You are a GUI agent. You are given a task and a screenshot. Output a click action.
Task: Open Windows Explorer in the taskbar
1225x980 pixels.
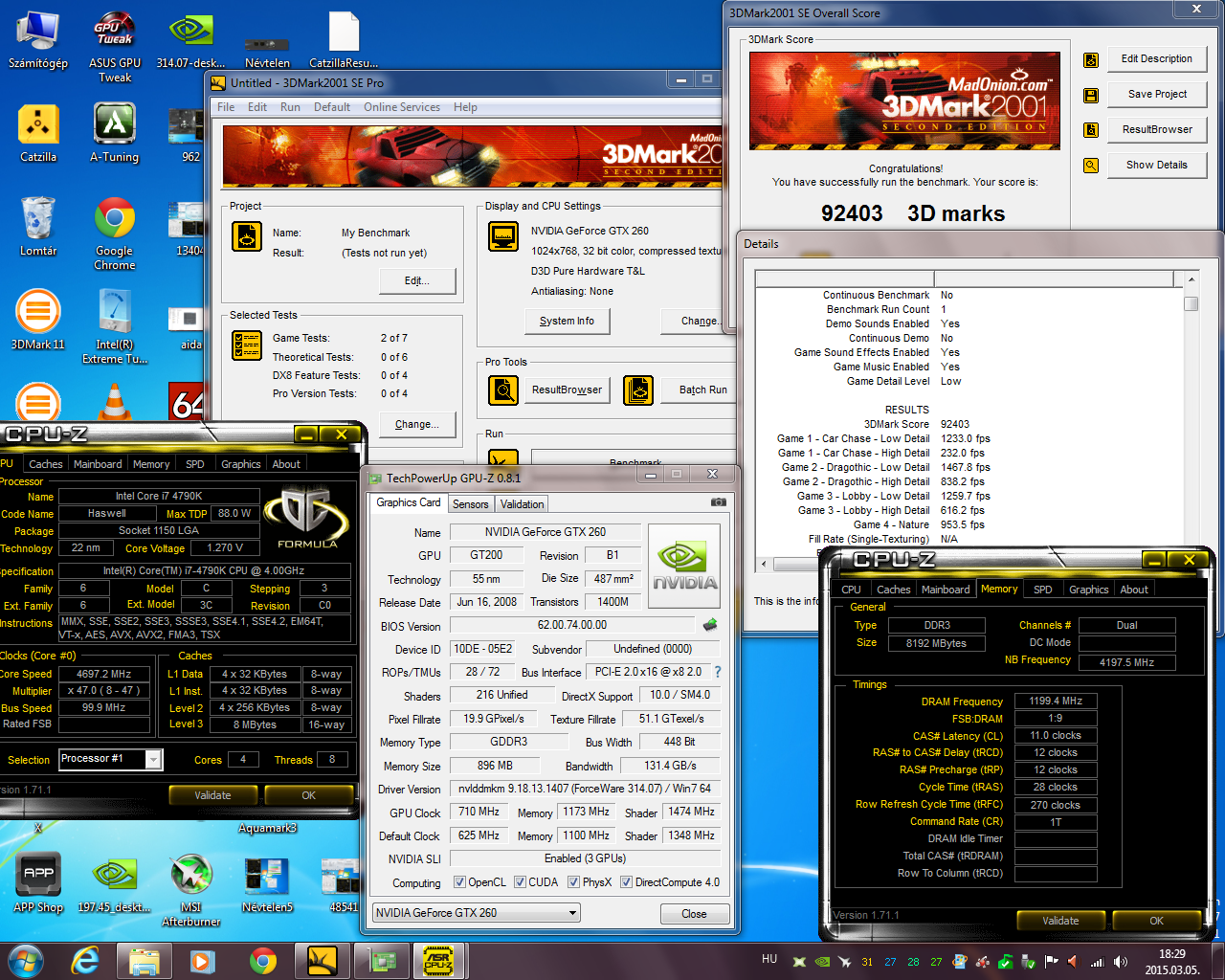coord(145,960)
